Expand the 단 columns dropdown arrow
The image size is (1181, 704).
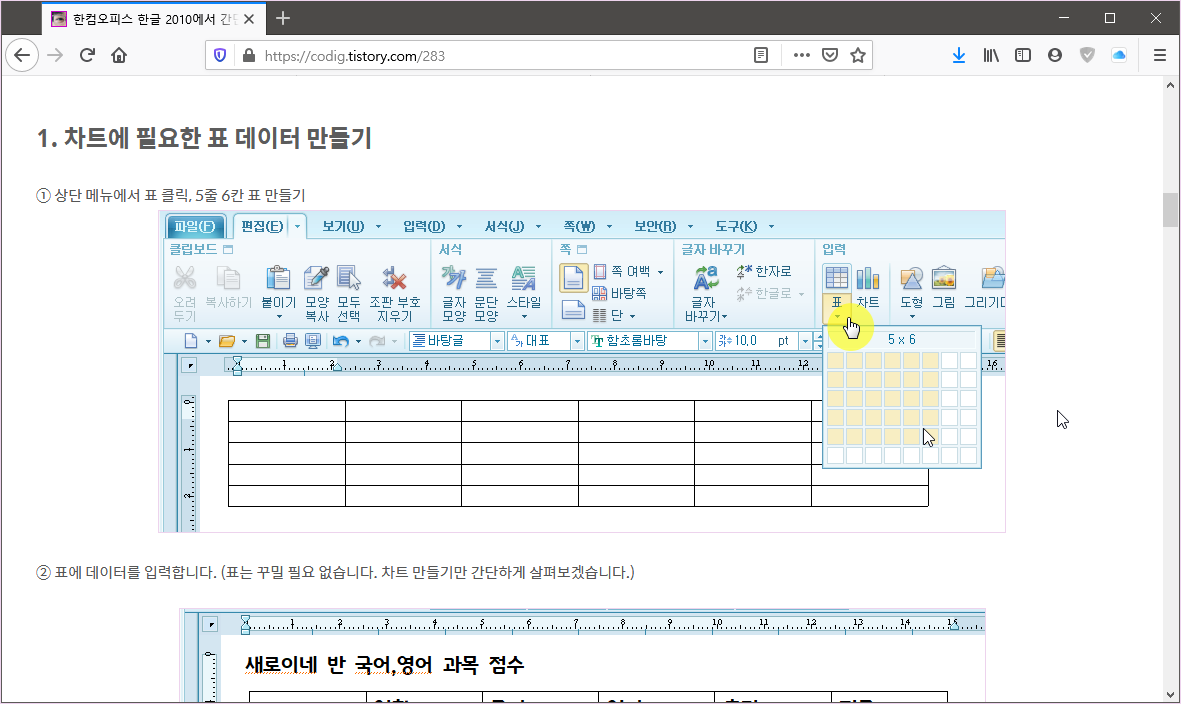[x=632, y=316]
